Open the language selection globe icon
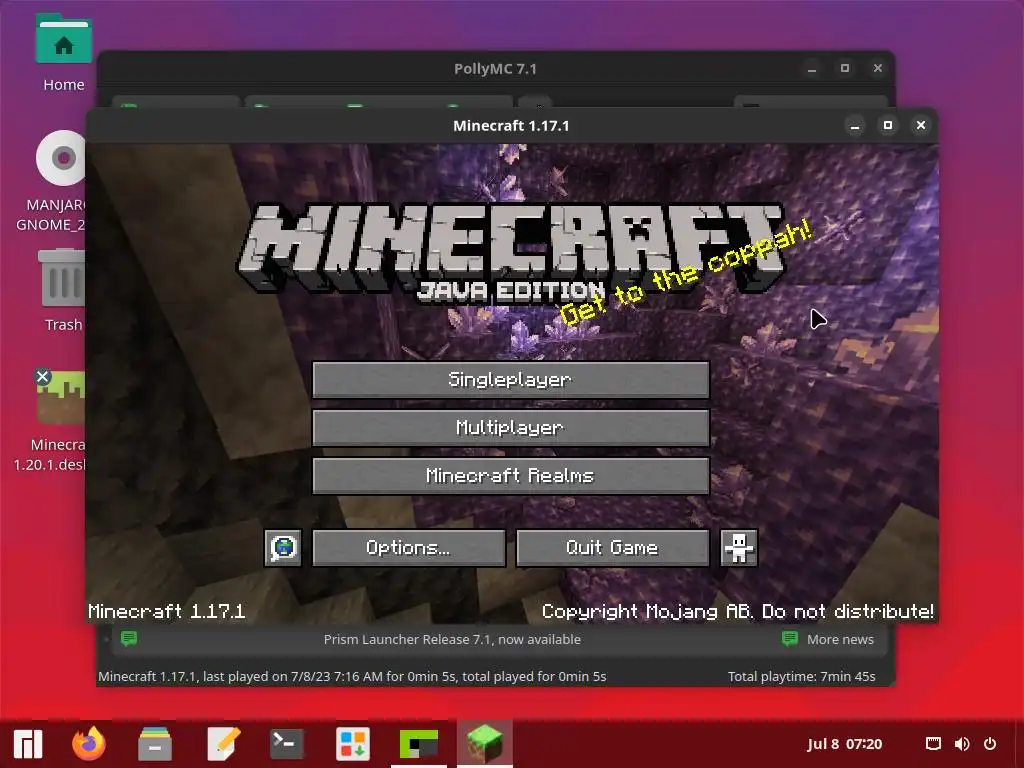Image resolution: width=1024 pixels, height=768 pixels. pyautogui.click(x=283, y=547)
